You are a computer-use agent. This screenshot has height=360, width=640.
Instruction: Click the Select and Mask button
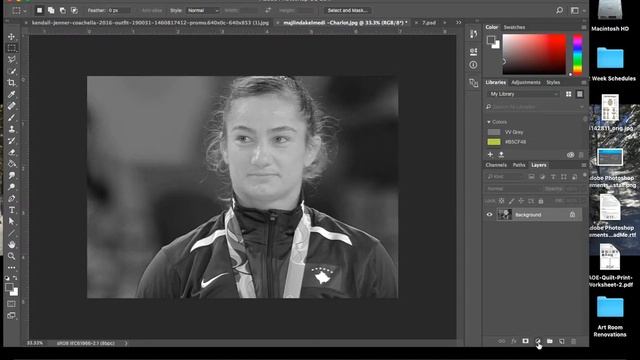pyautogui.click(x=347, y=10)
